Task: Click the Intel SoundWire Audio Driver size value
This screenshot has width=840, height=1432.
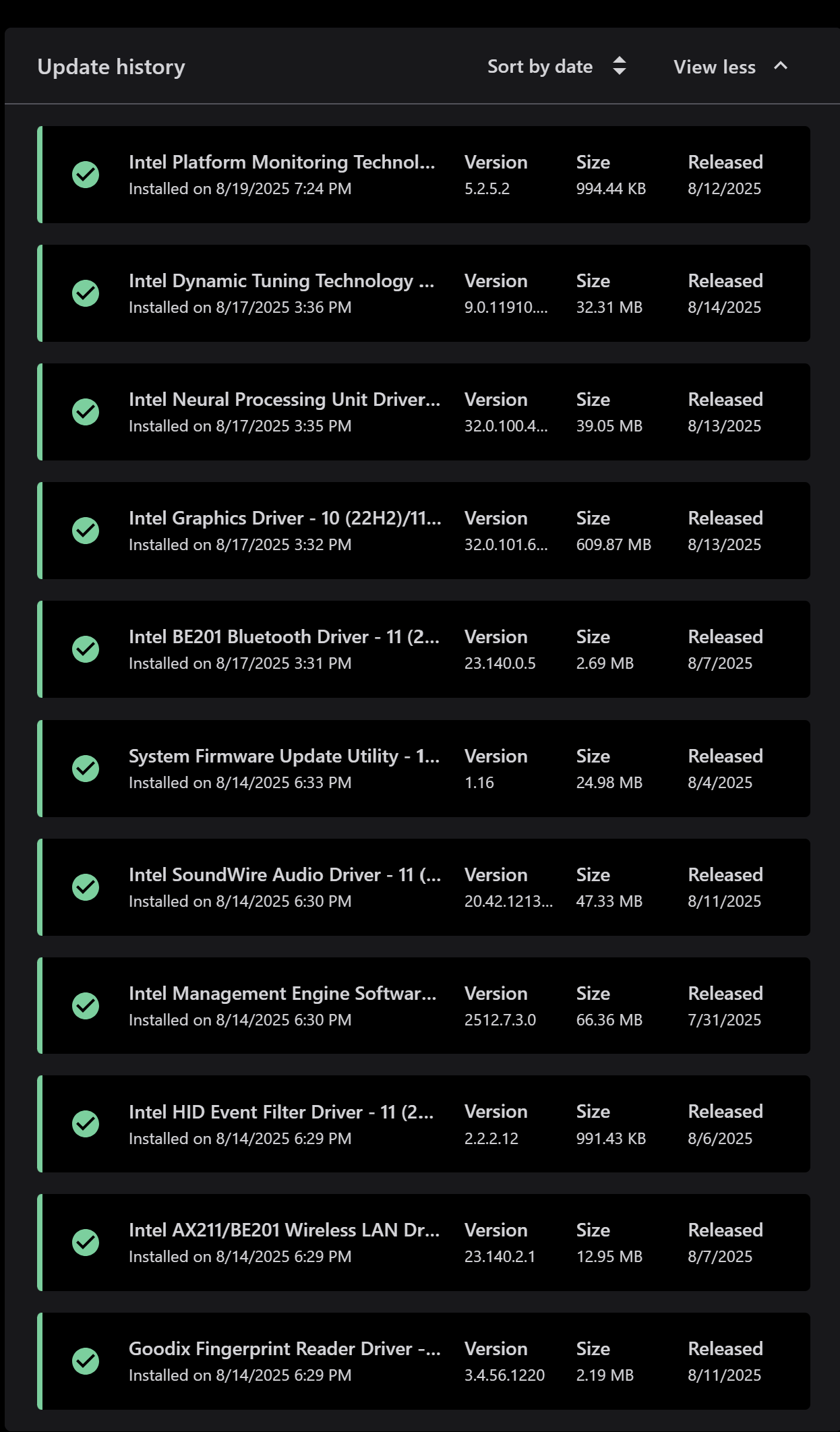Action: (x=609, y=901)
